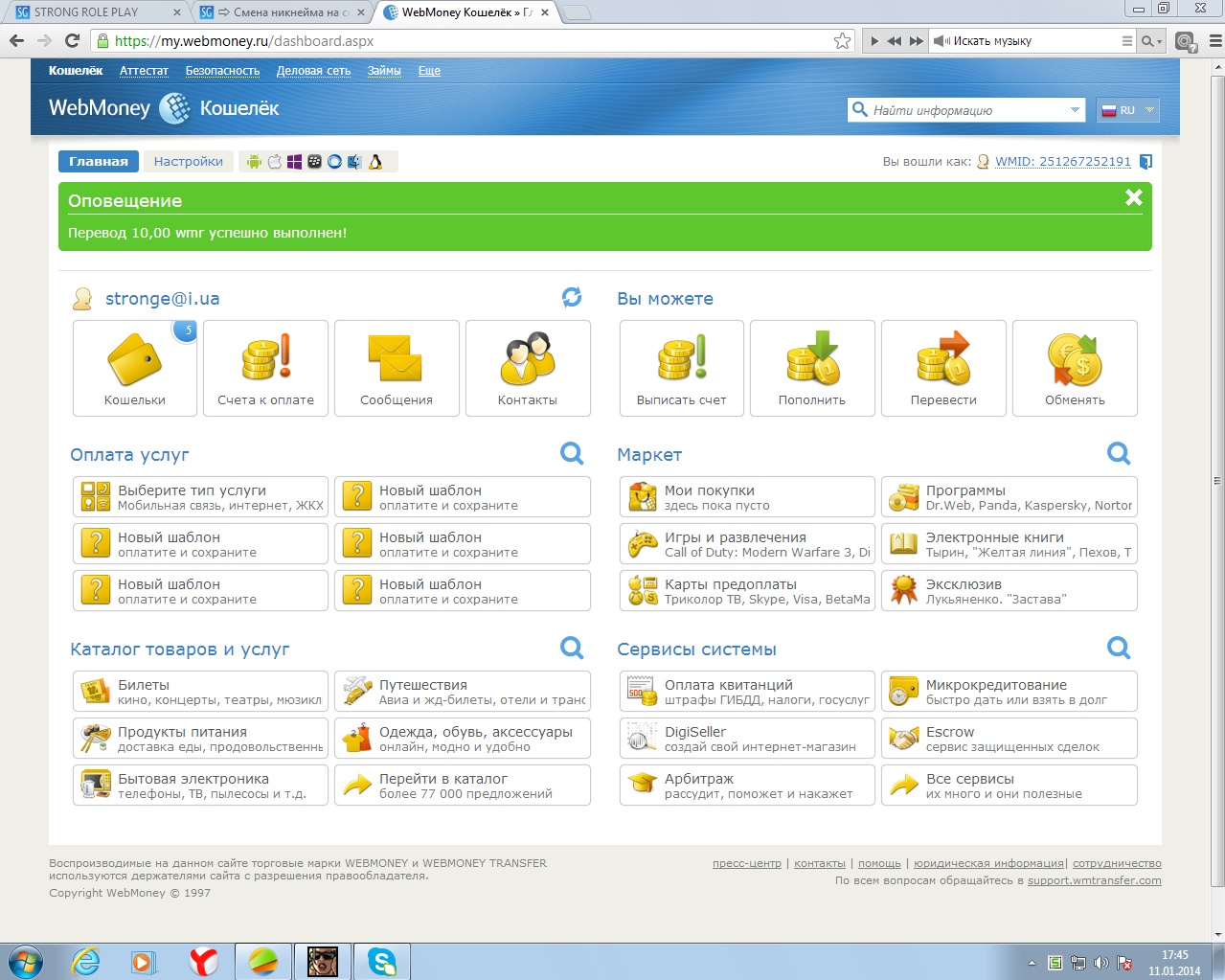Click the BlackBerry platform icon

(x=314, y=162)
